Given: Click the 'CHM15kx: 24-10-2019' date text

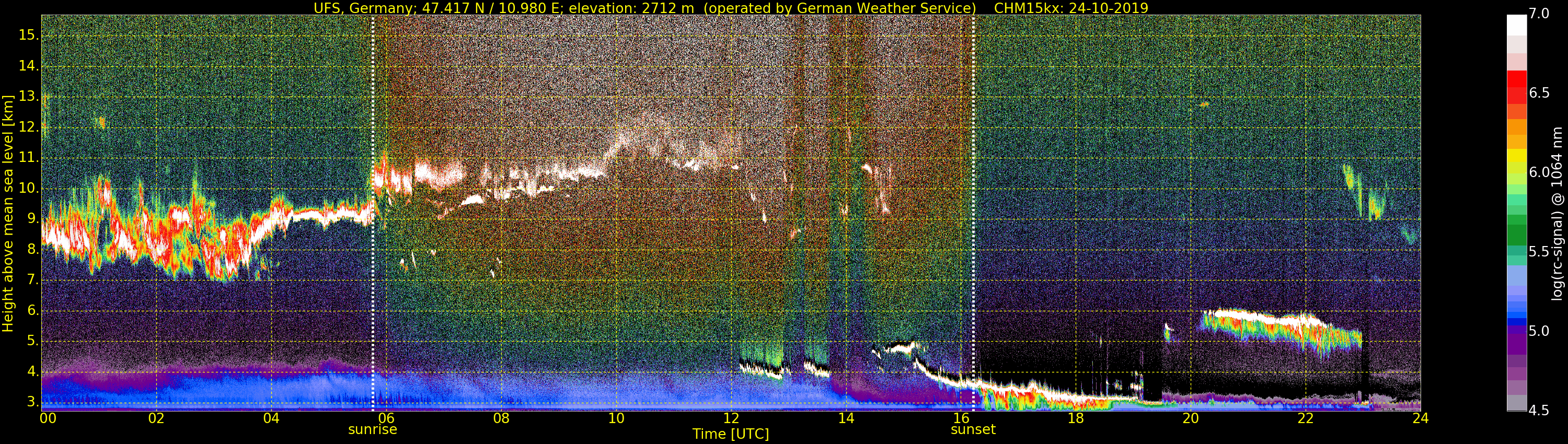Looking at the screenshot, I should click(1071, 8).
